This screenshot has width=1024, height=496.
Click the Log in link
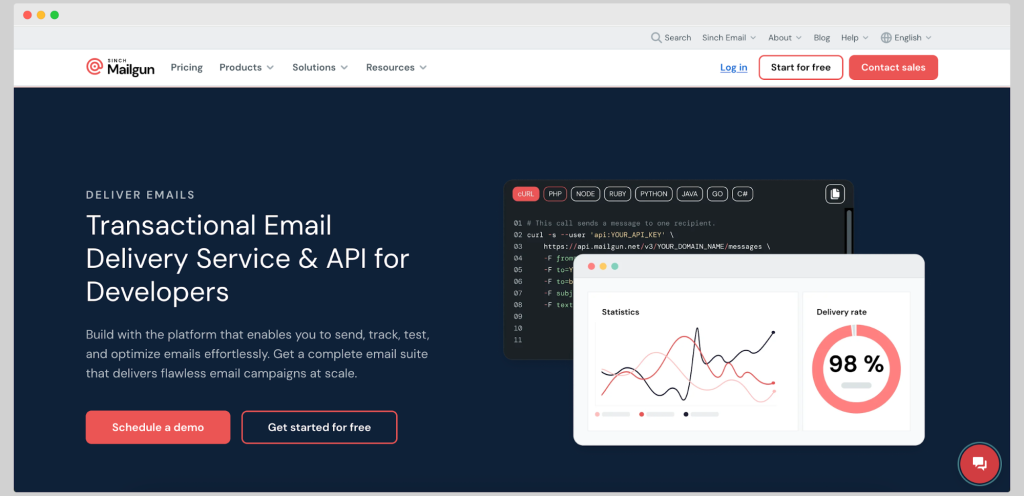pos(733,67)
